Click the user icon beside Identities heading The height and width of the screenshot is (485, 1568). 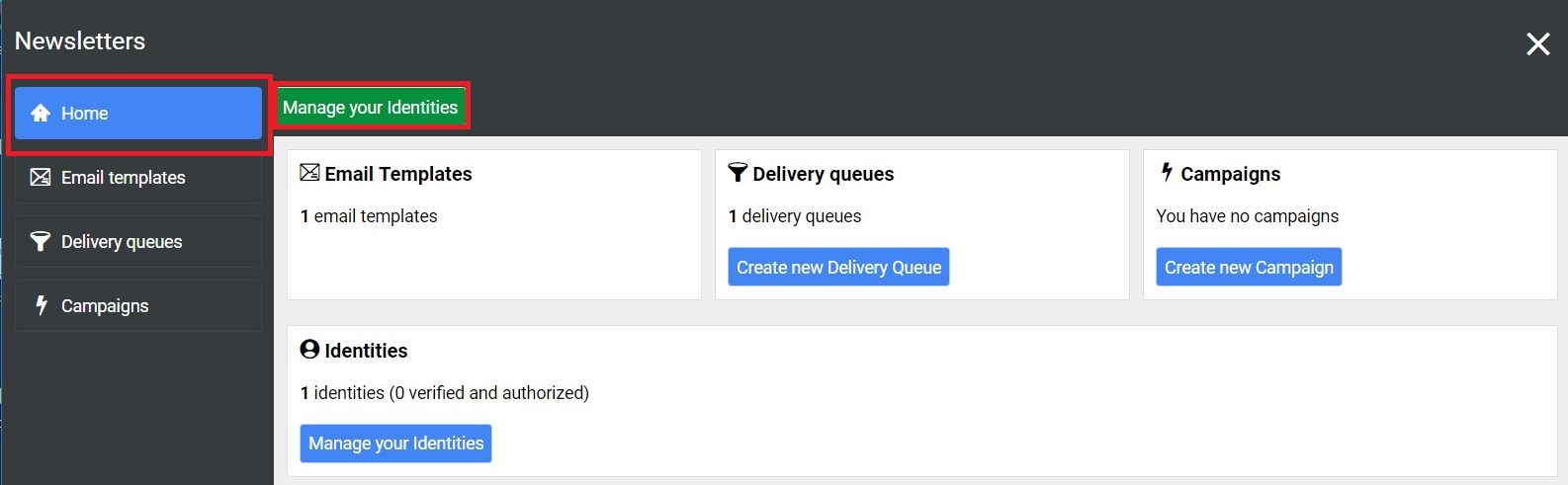coord(309,350)
